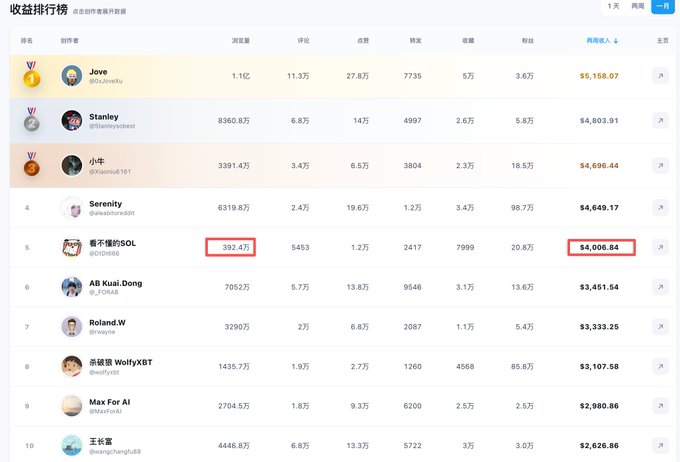Viewport: 680px width, 462px height.
Task: Click AB Kuai.Dong view count 7052万
Action: point(237,287)
